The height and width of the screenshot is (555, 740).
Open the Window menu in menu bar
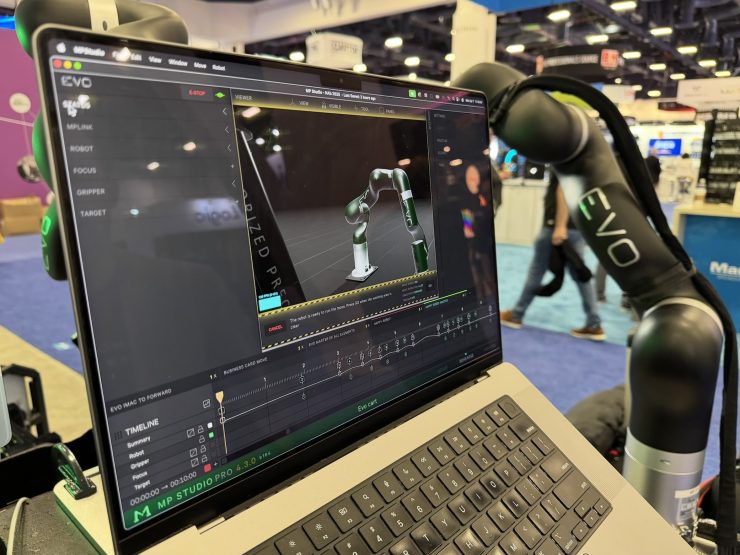point(178,62)
